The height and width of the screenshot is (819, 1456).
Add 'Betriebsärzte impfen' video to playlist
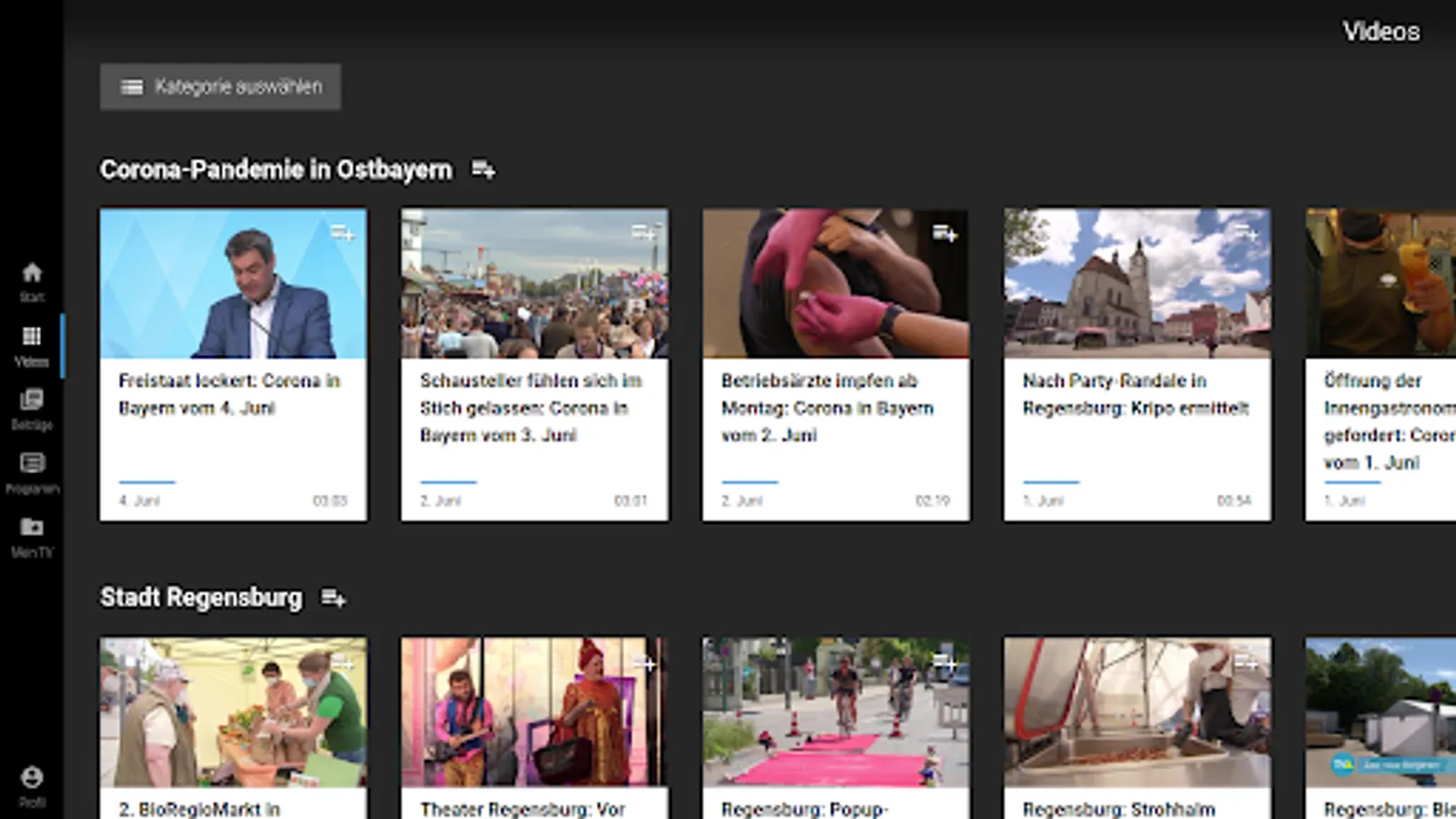click(945, 234)
